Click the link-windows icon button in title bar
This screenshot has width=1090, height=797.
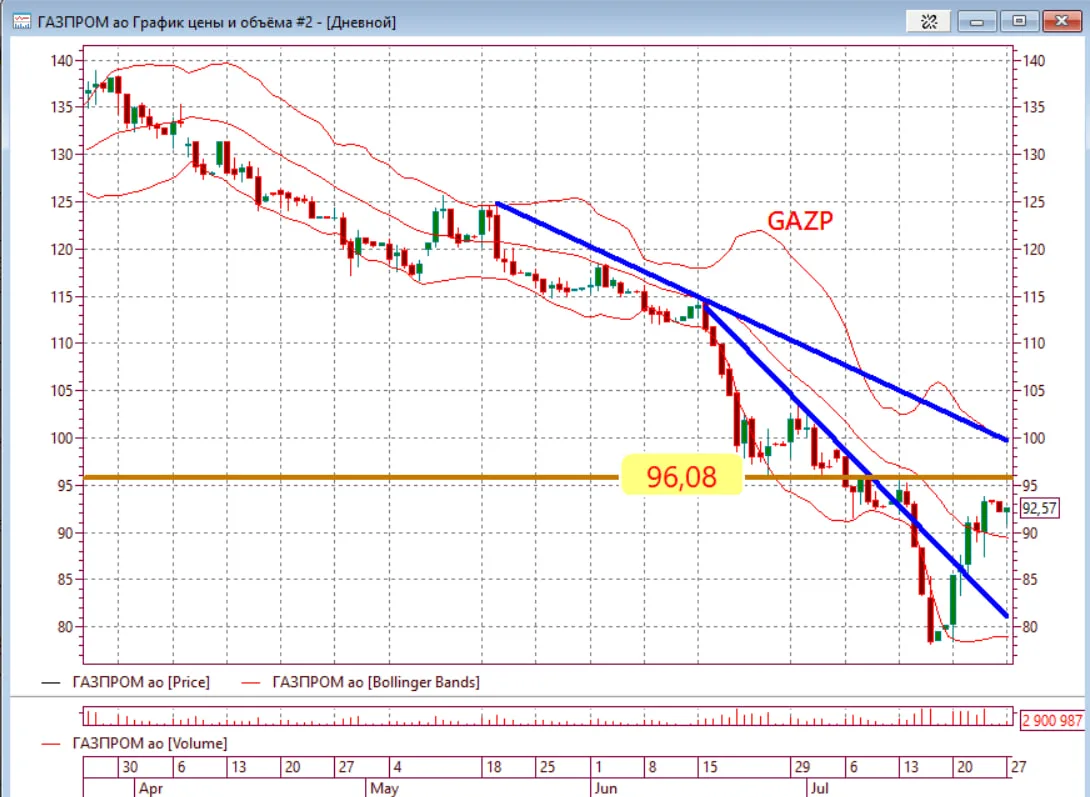point(929,22)
